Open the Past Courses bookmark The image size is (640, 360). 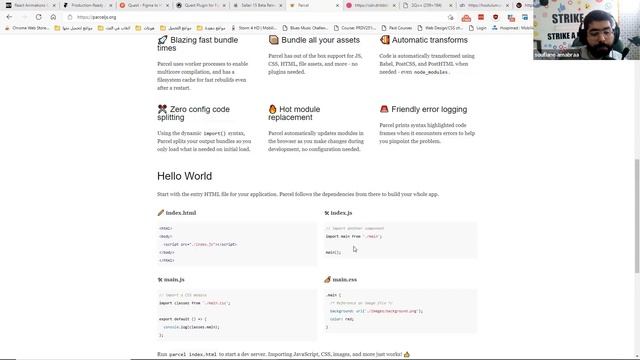click(396, 28)
